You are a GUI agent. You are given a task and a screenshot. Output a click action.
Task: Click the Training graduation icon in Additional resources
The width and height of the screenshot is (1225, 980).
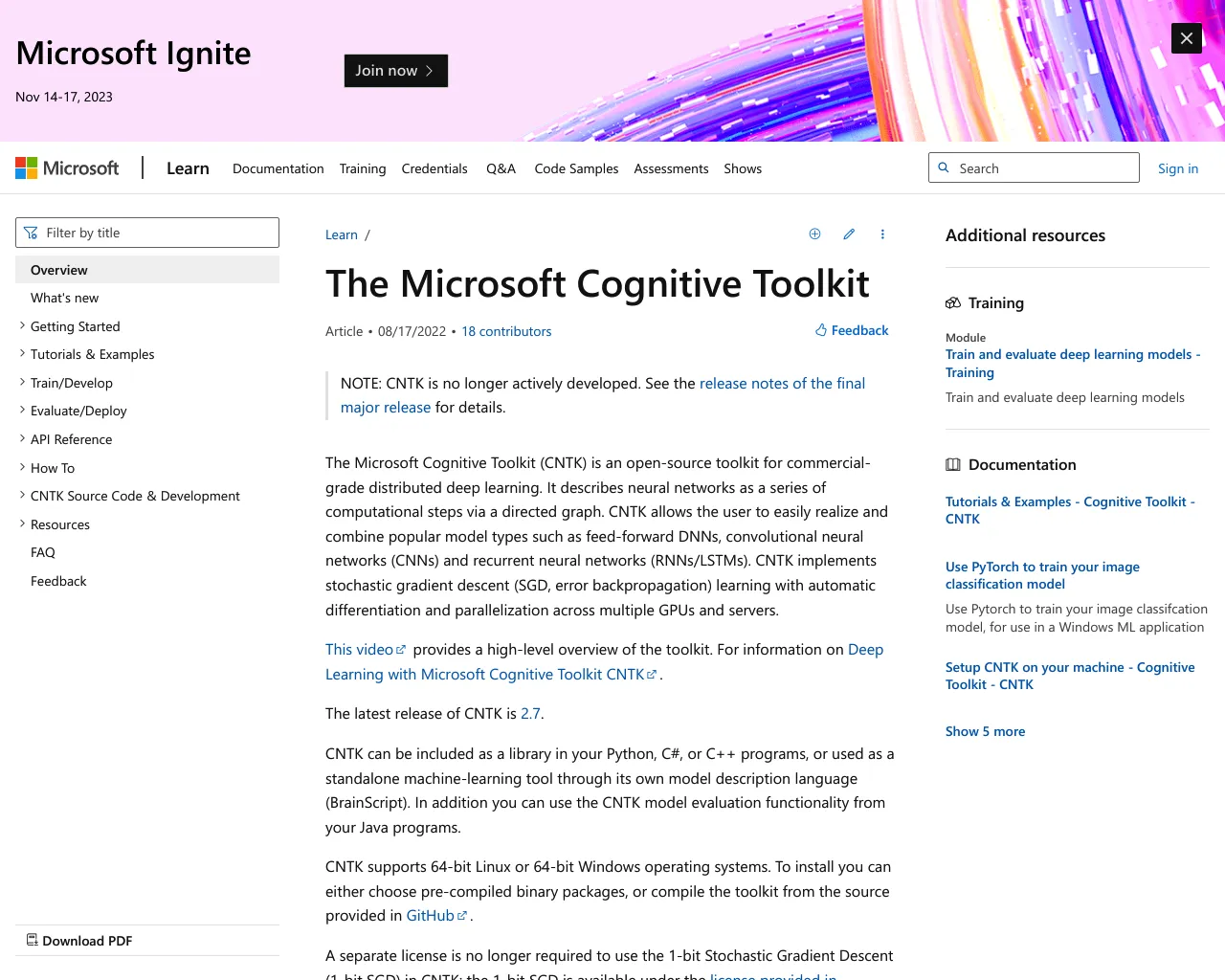pos(953,302)
